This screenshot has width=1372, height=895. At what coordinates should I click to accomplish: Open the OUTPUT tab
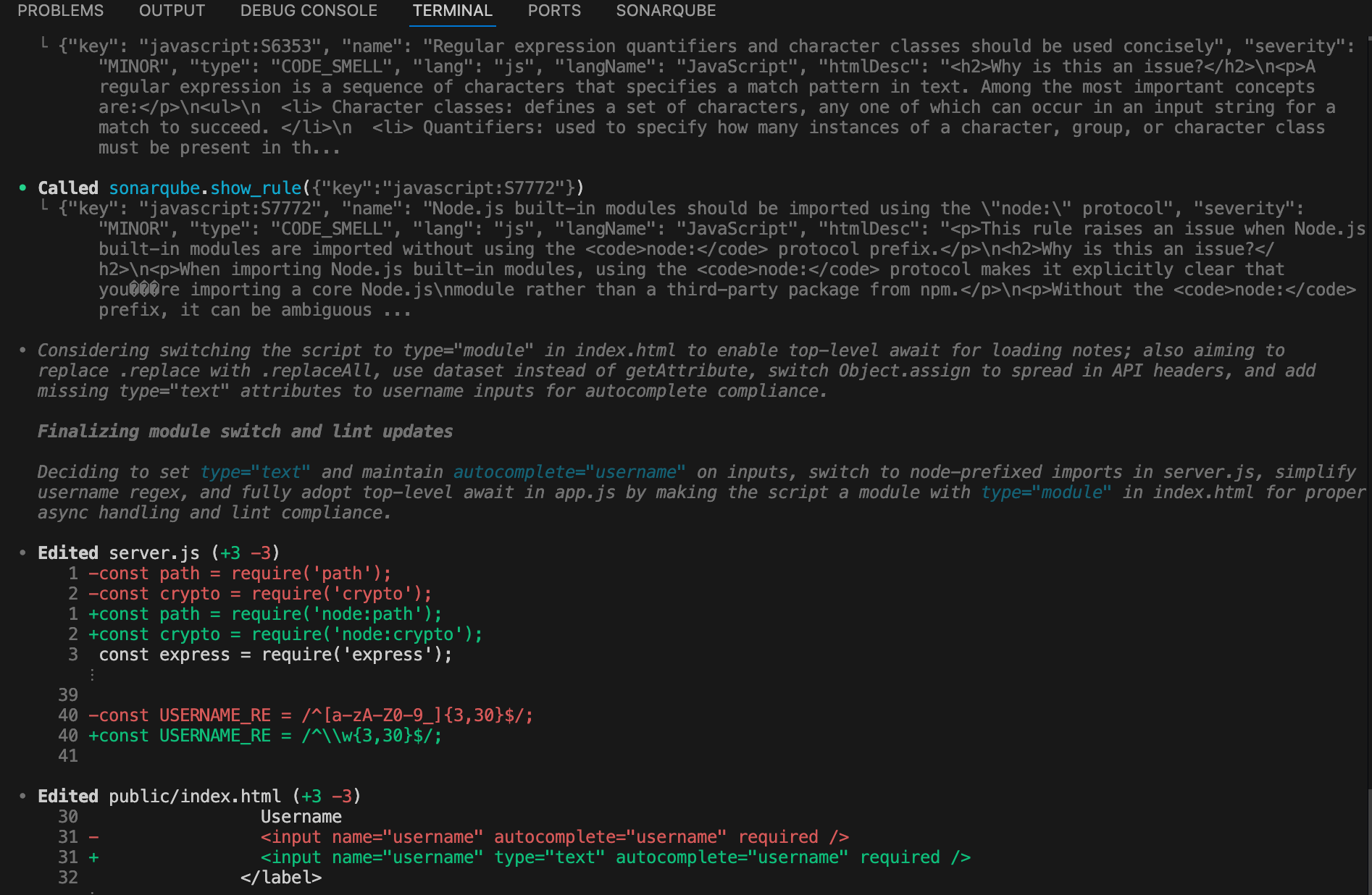pos(172,11)
